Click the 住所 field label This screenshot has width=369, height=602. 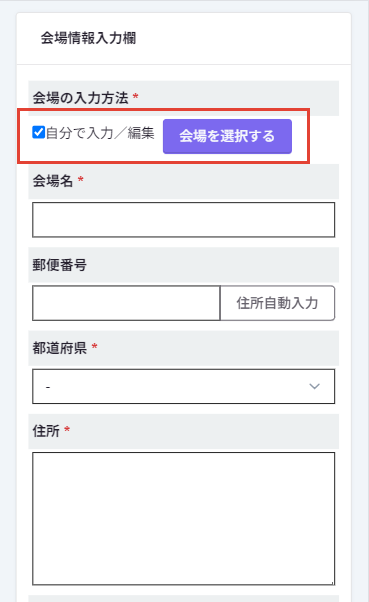(46, 431)
